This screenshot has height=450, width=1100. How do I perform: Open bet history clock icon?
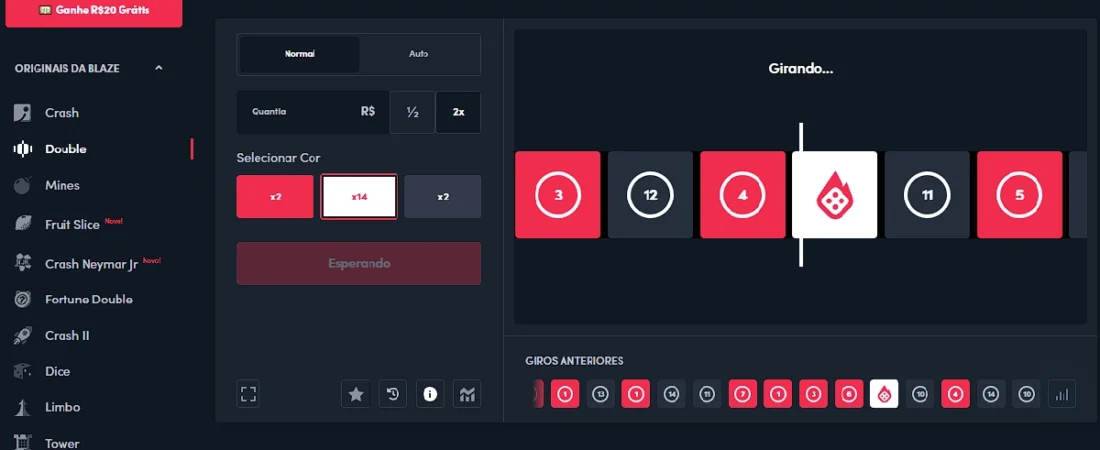pyautogui.click(x=393, y=394)
